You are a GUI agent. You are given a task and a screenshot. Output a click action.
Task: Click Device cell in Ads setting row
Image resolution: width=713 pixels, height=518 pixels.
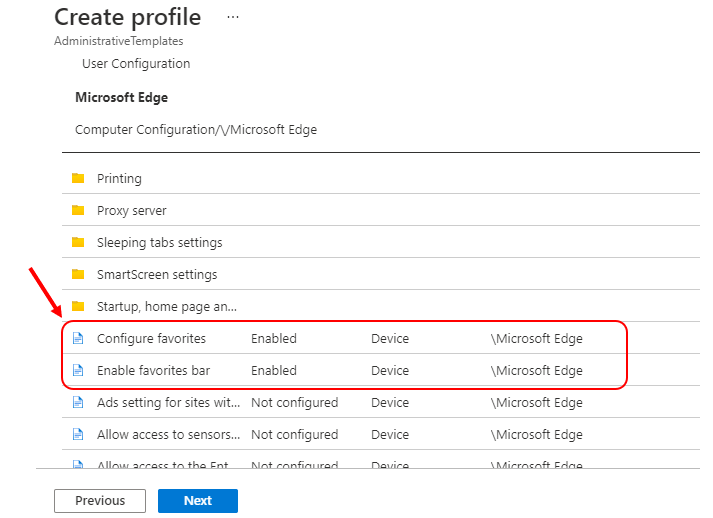(x=390, y=403)
